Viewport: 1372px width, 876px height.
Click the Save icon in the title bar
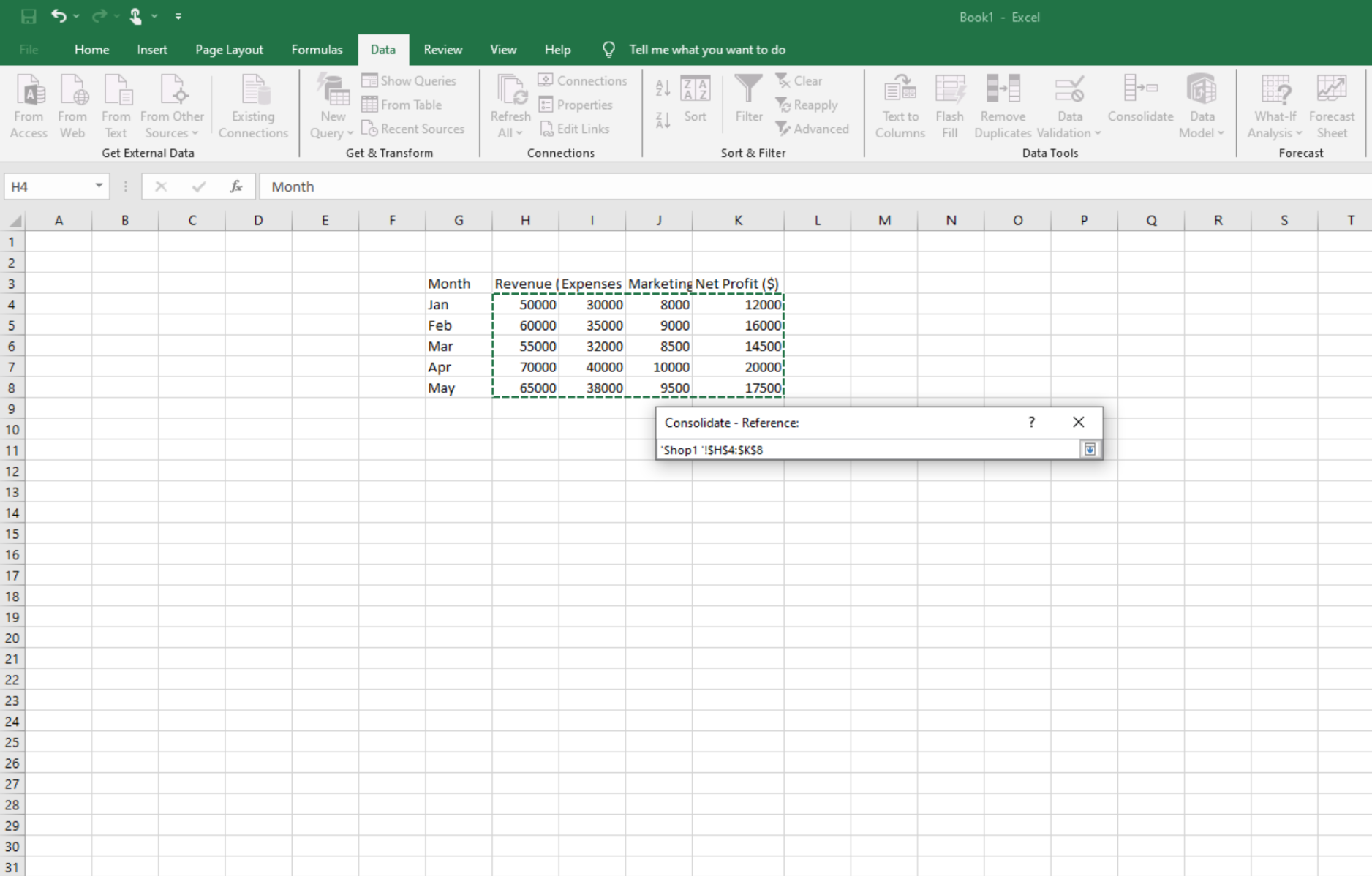click(29, 16)
